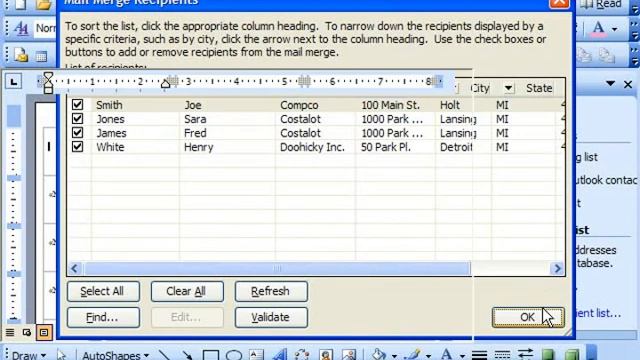Select the Doohicky Inc. company cell
Image resolution: width=640 pixels, height=360 pixels.
312,147
